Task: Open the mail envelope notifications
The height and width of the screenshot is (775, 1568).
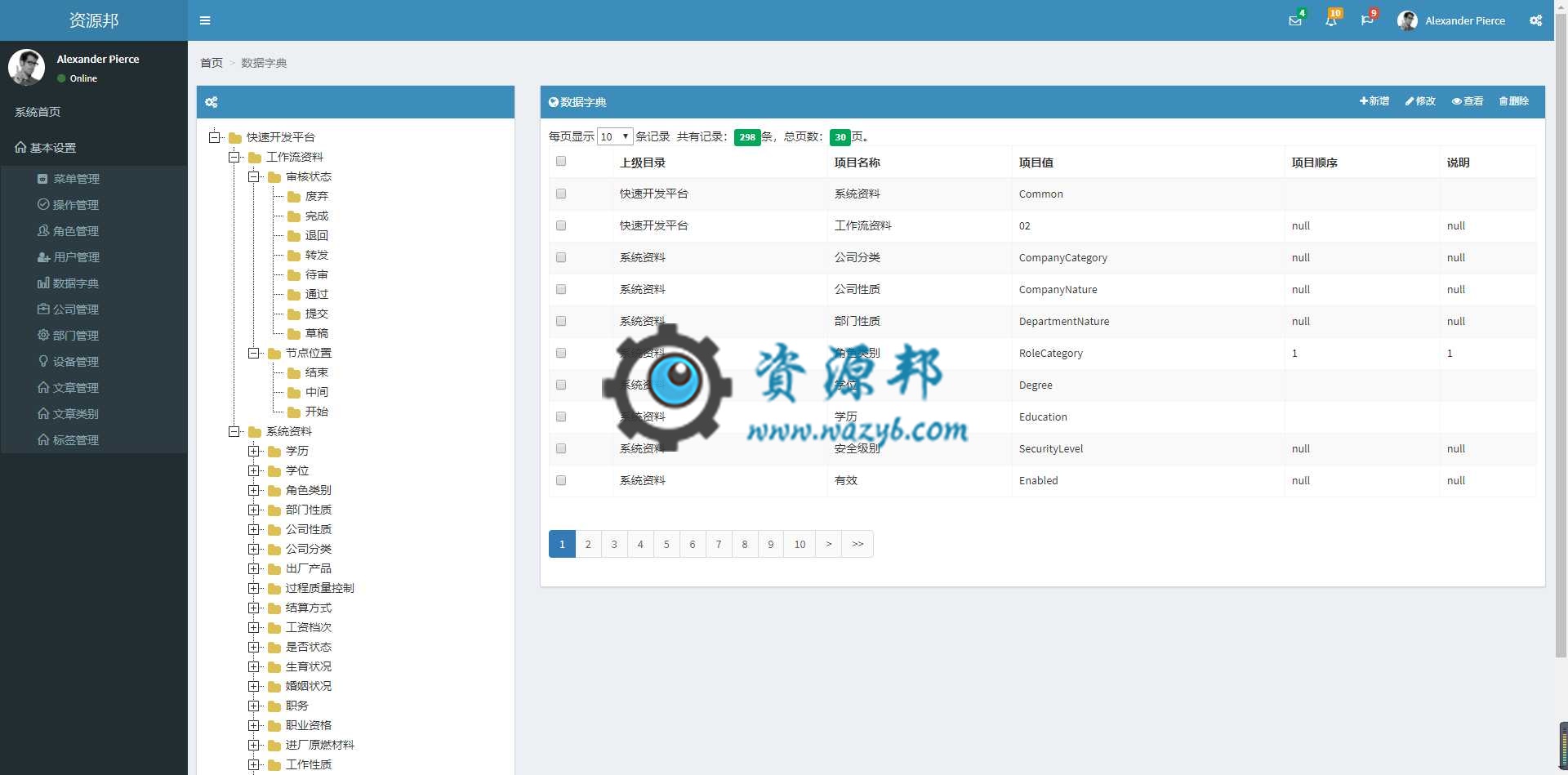Action: (1295, 20)
